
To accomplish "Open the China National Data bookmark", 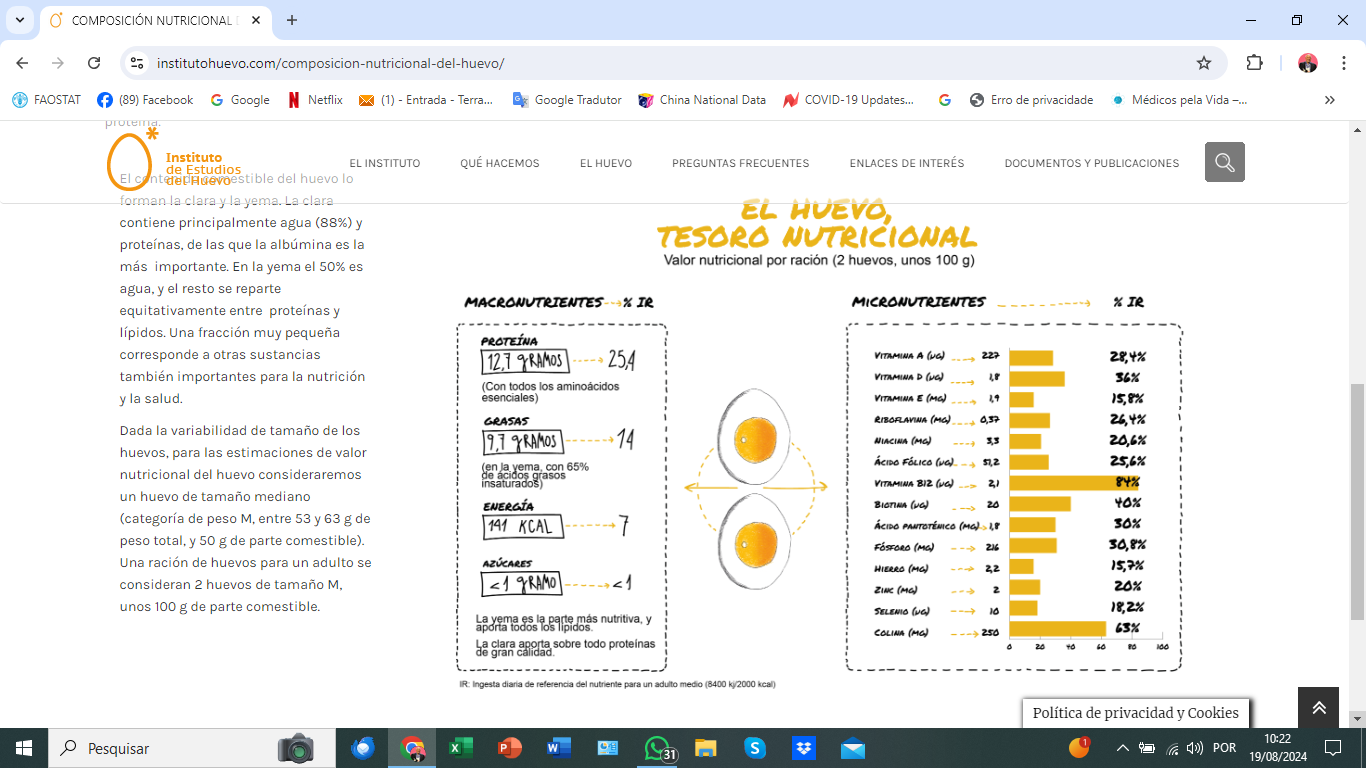I will (x=702, y=100).
